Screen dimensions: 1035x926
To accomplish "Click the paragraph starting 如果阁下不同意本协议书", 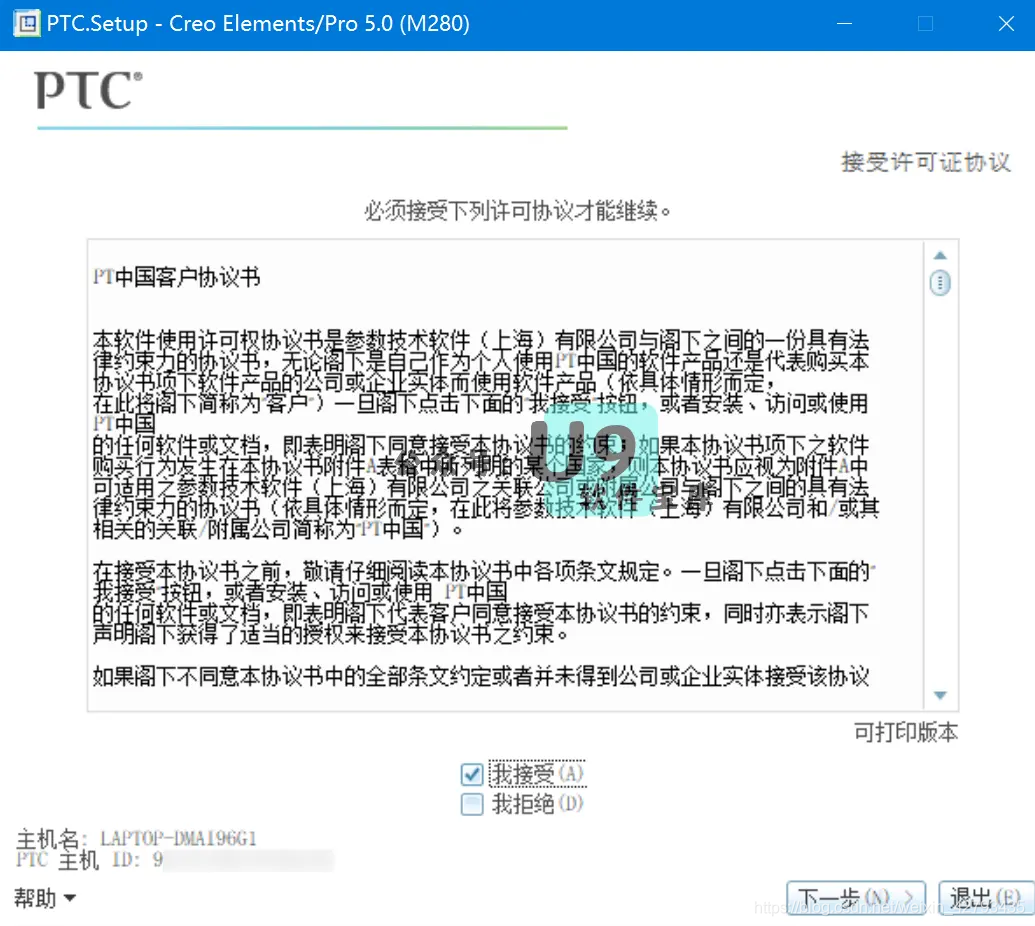I will [481, 677].
